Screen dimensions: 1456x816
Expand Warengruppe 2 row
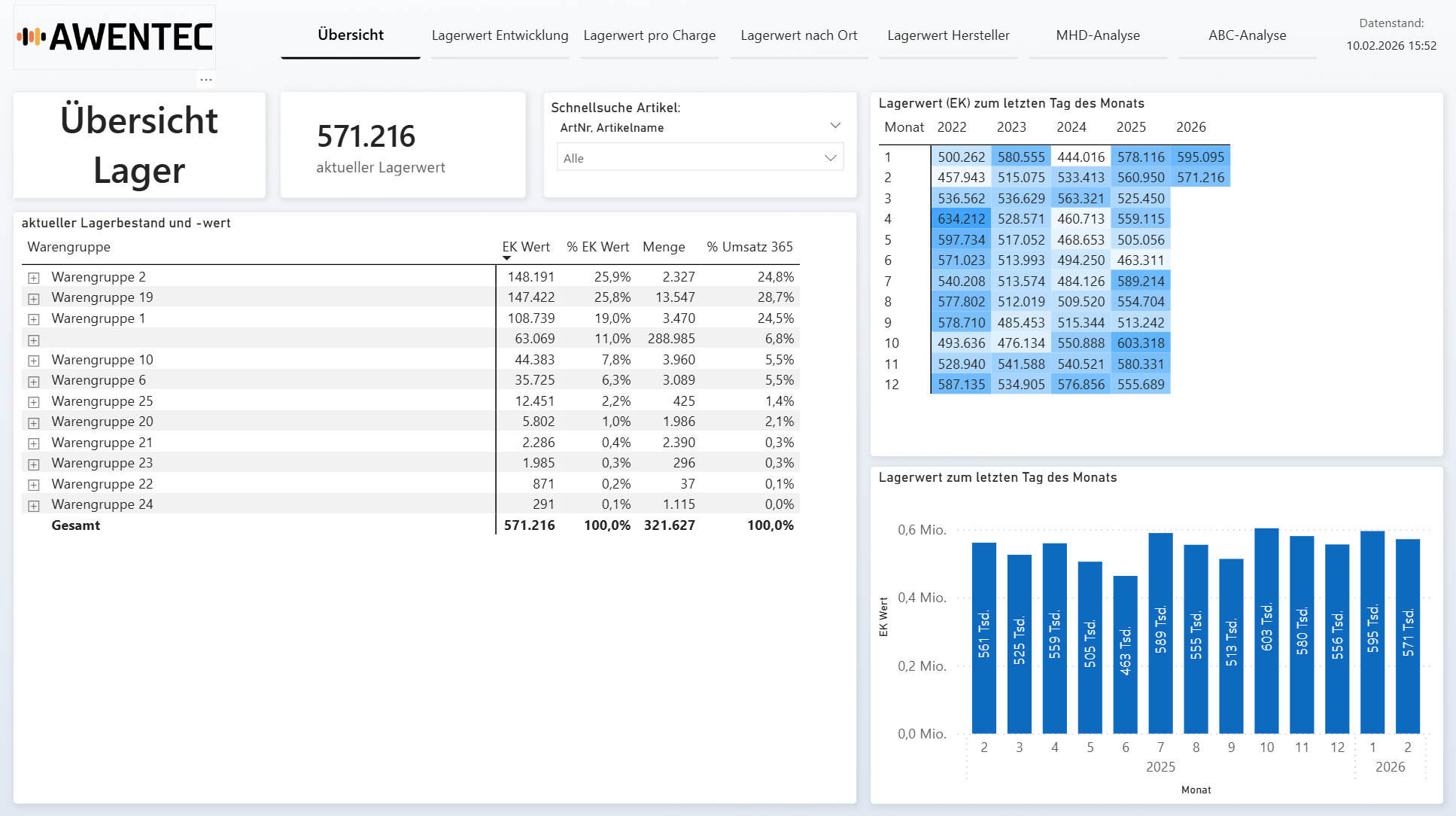34,278
